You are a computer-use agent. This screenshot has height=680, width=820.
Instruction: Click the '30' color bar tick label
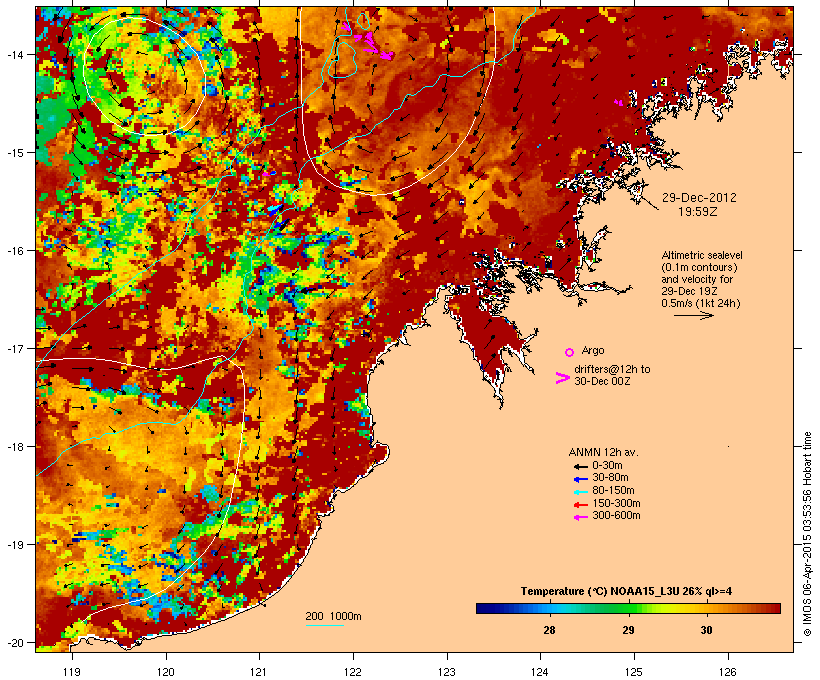tap(707, 630)
